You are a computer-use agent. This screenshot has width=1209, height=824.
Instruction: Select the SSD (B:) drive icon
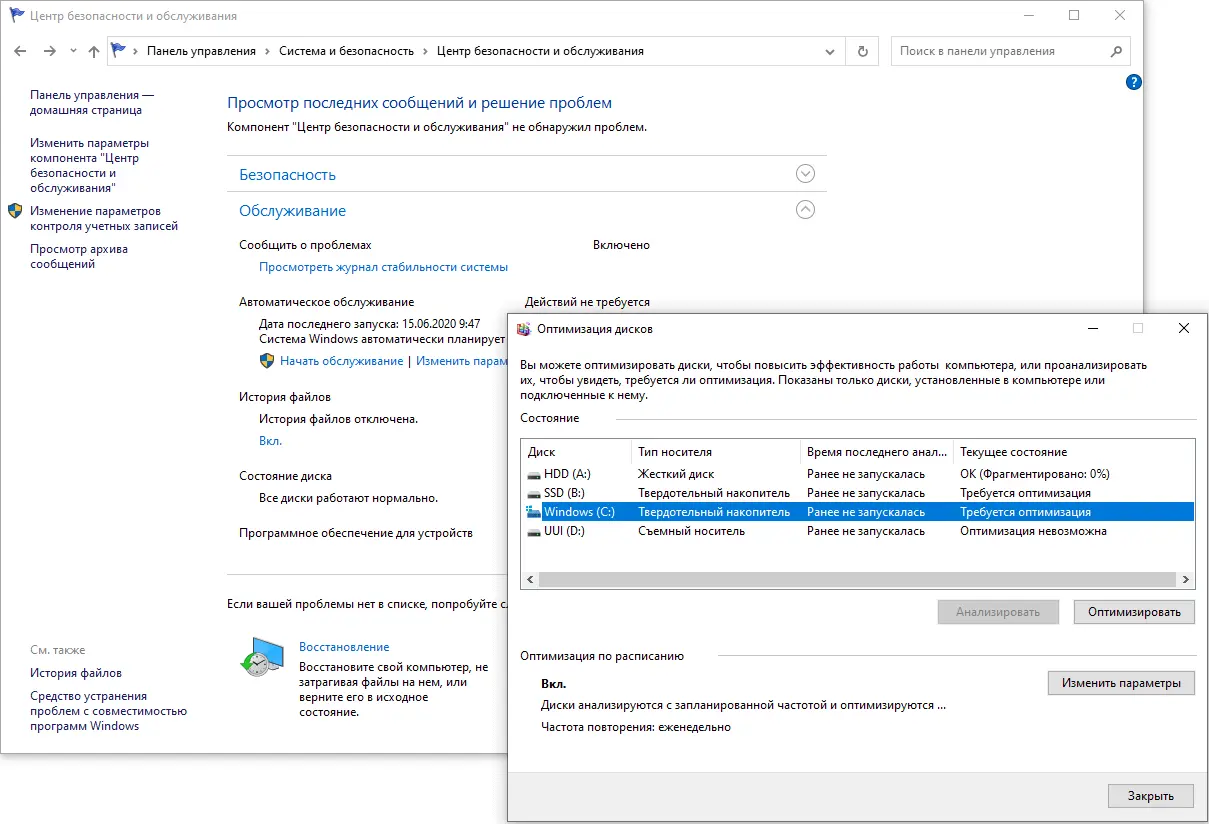[x=534, y=493]
